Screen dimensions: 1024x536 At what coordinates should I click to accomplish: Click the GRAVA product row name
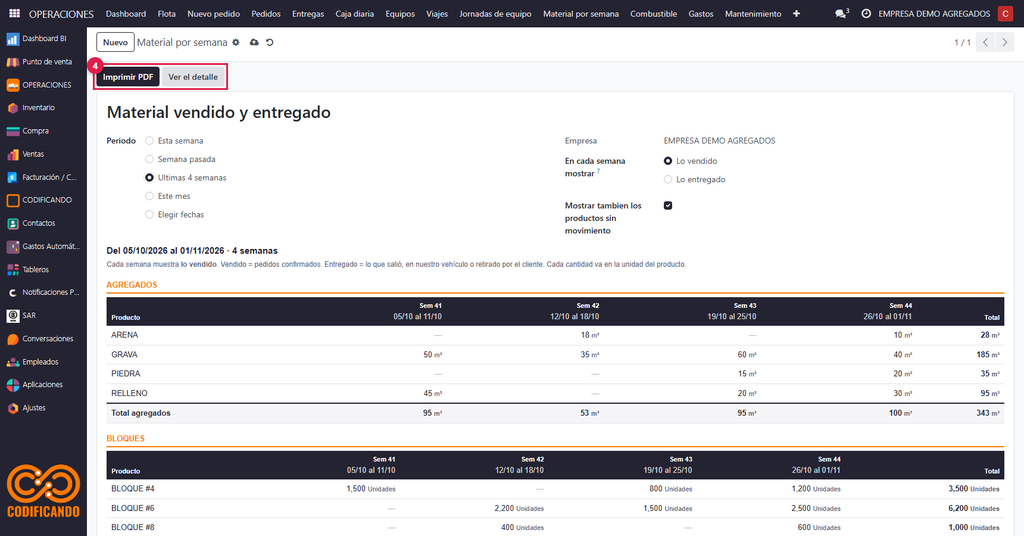(124, 355)
